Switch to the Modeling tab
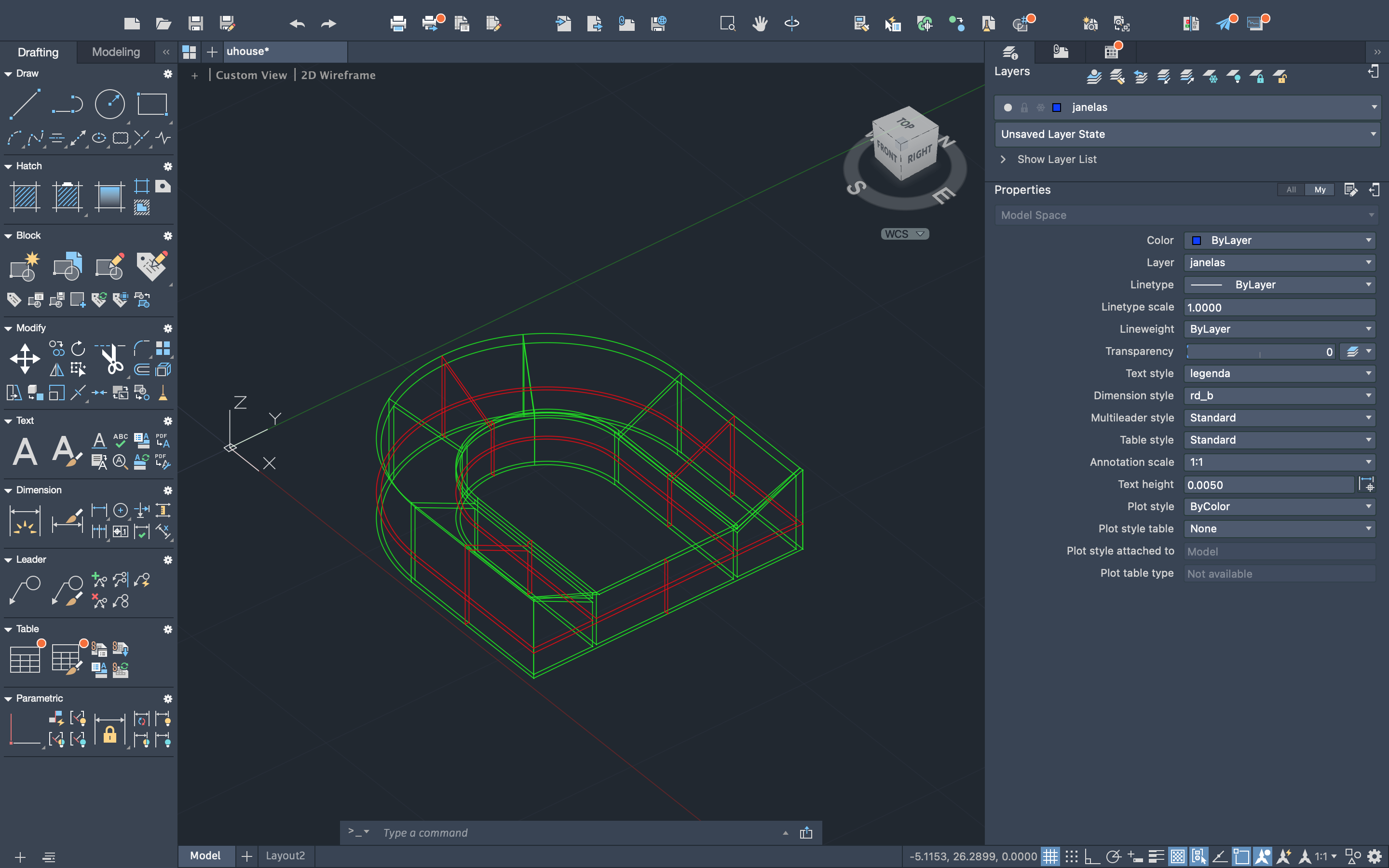1389x868 pixels. (x=115, y=52)
